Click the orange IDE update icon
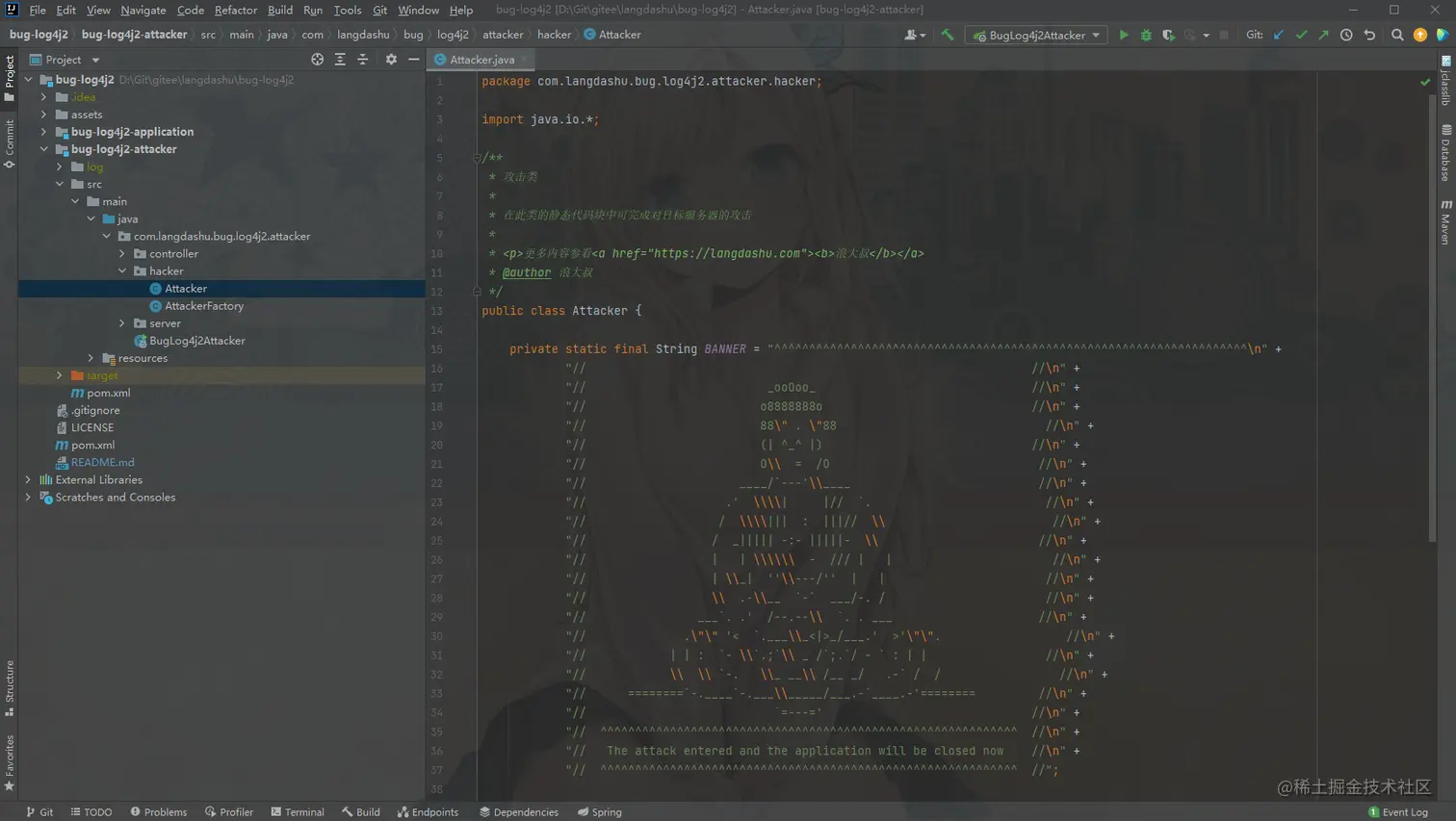 tap(1420, 35)
